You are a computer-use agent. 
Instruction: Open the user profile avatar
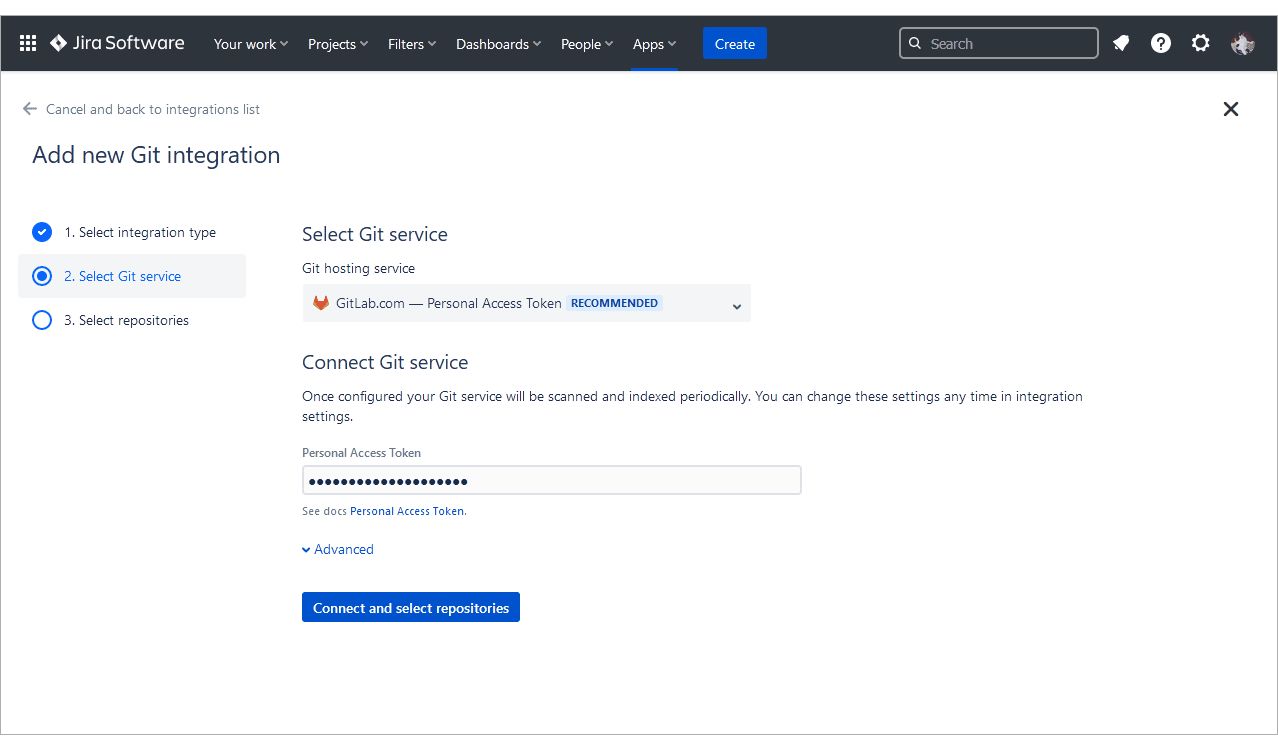[1242, 43]
